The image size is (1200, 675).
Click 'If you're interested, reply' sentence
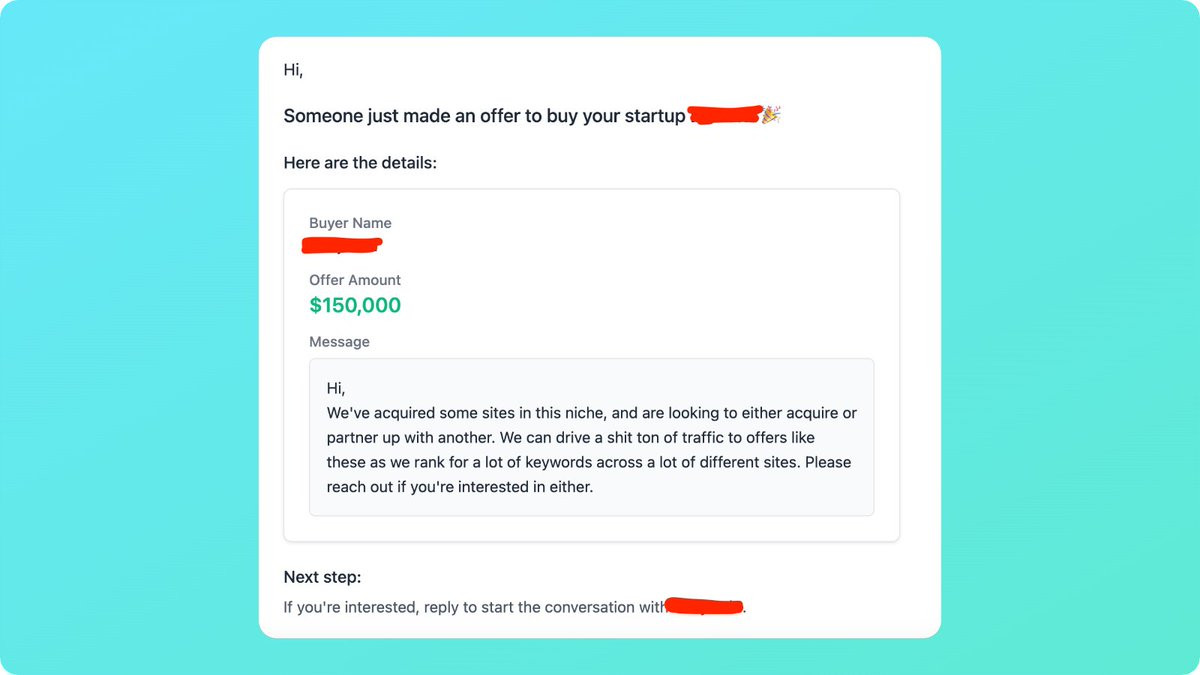tap(474, 607)
